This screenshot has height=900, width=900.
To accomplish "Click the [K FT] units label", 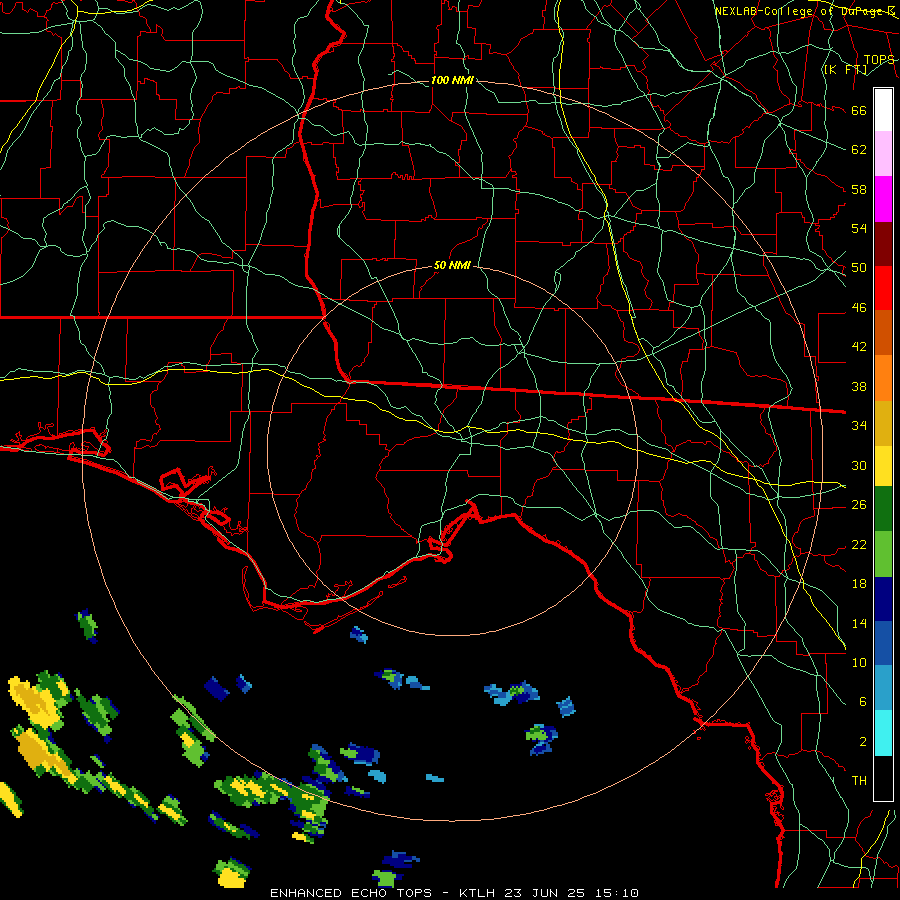I will (x=845, y=69).
